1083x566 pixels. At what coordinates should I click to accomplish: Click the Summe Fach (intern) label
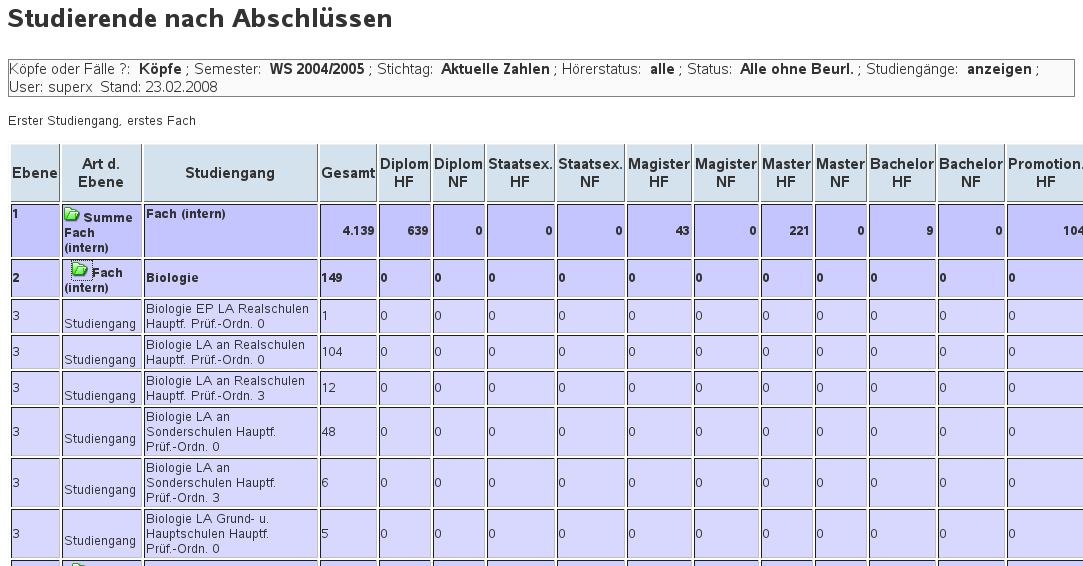click(x=98, y=232)
